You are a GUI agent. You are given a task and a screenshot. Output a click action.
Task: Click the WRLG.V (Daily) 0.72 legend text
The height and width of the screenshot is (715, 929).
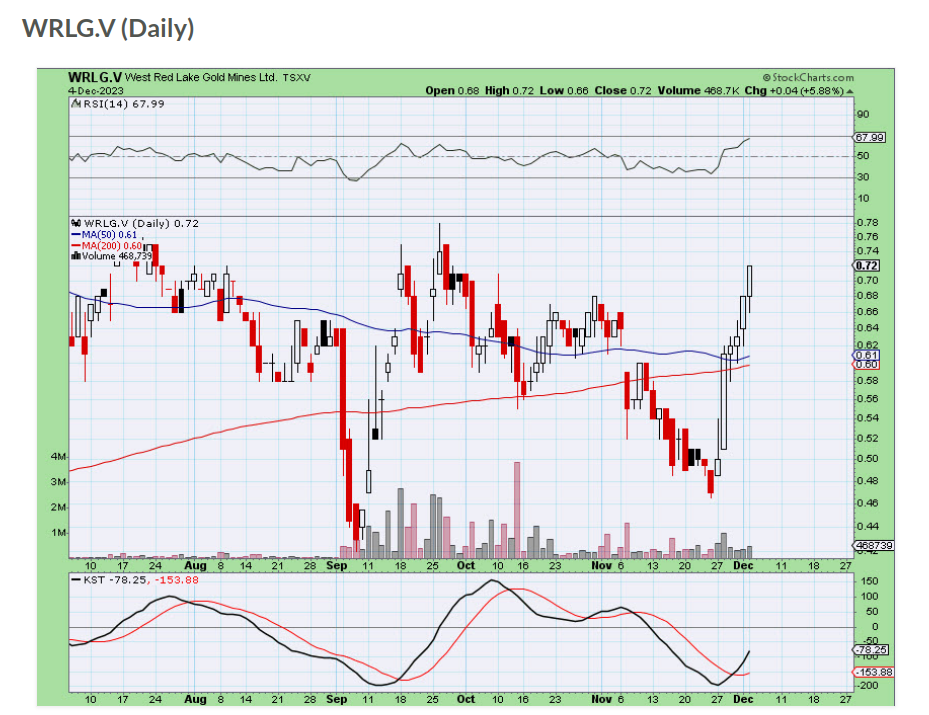[141, 223]
